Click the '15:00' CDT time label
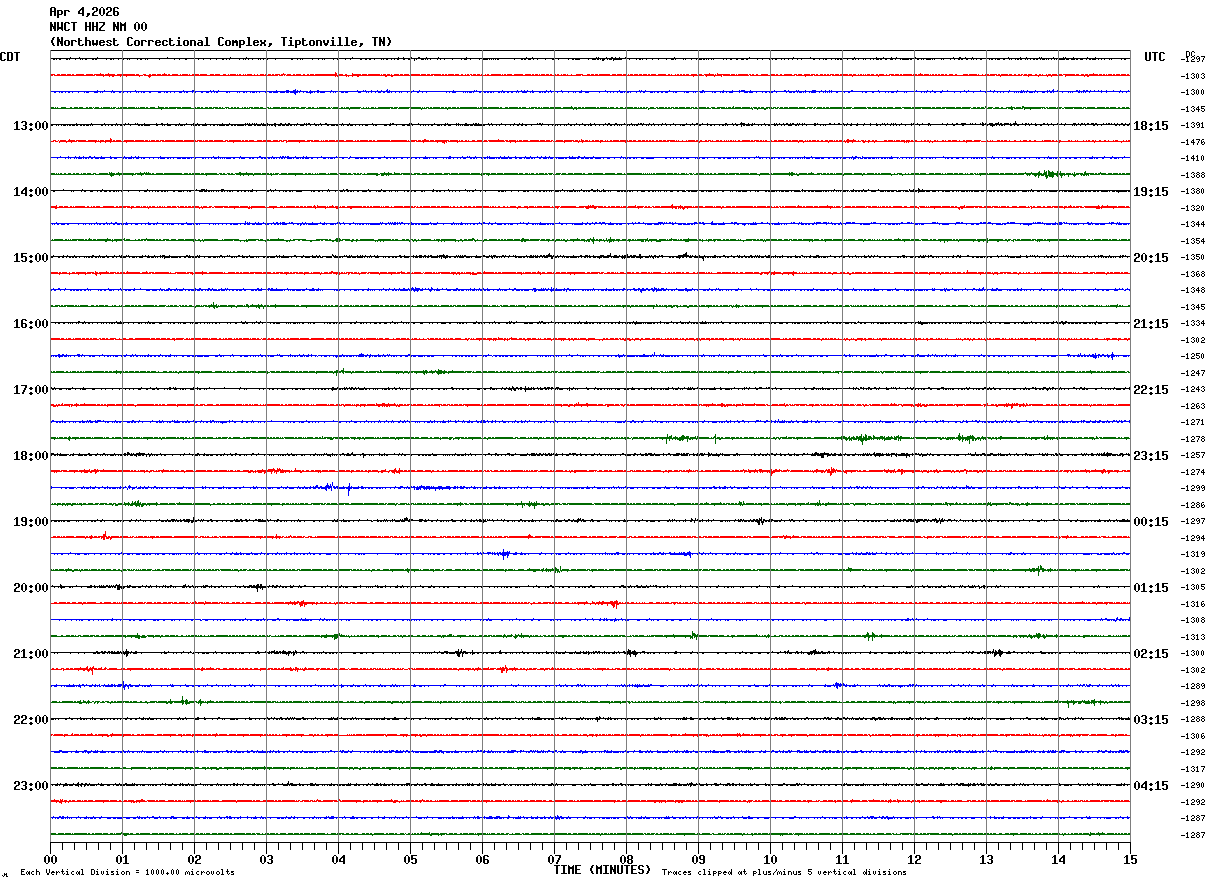Screen dimensions: 1210x886 tap(30, 258)
